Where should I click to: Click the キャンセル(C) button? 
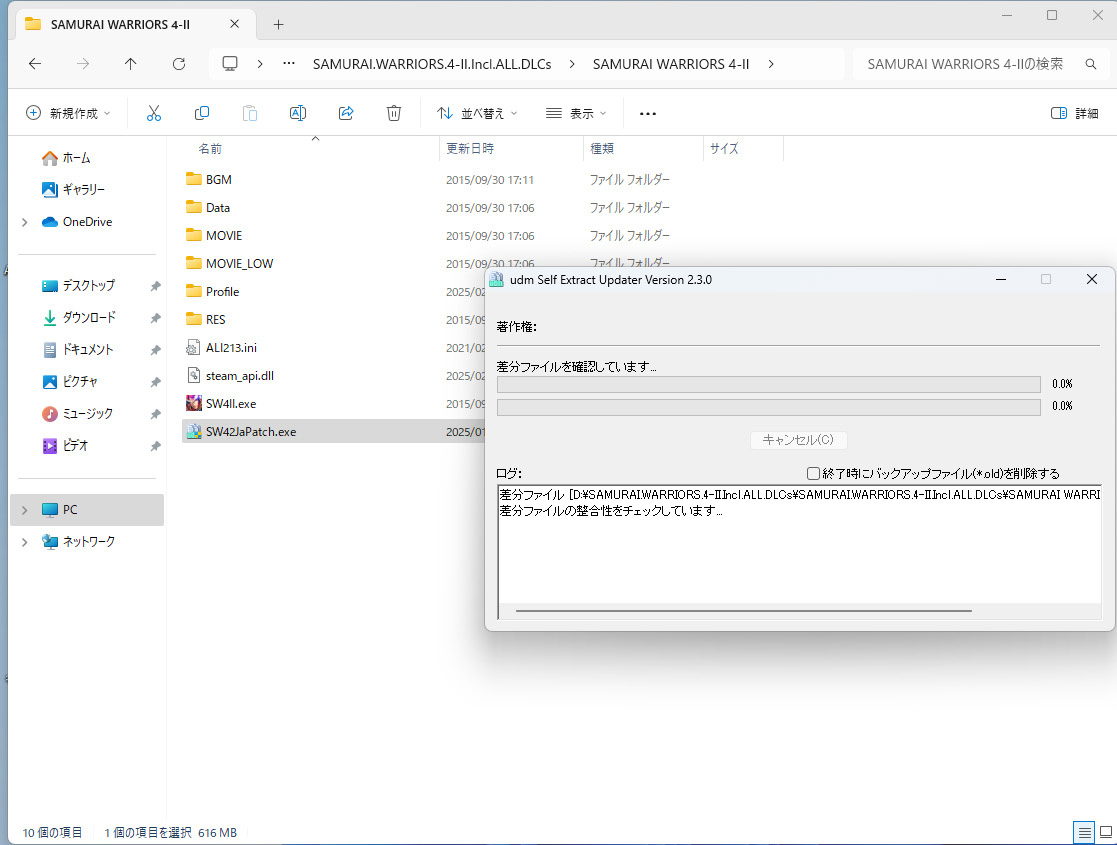click(799, 440)
